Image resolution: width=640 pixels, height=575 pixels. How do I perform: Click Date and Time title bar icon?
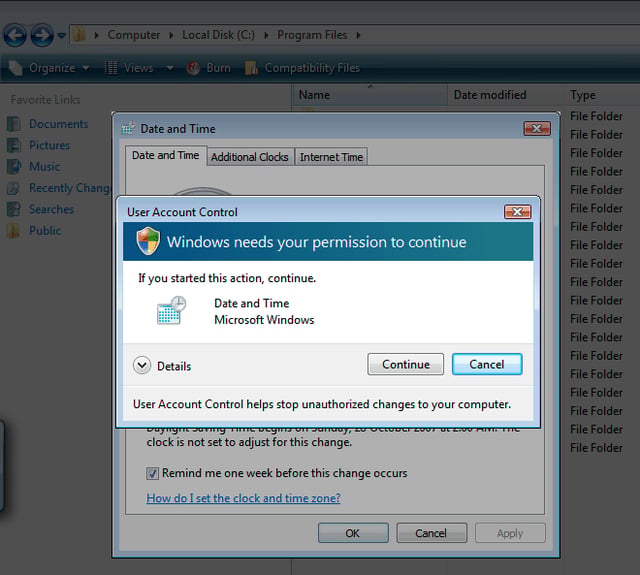point(128,128)
